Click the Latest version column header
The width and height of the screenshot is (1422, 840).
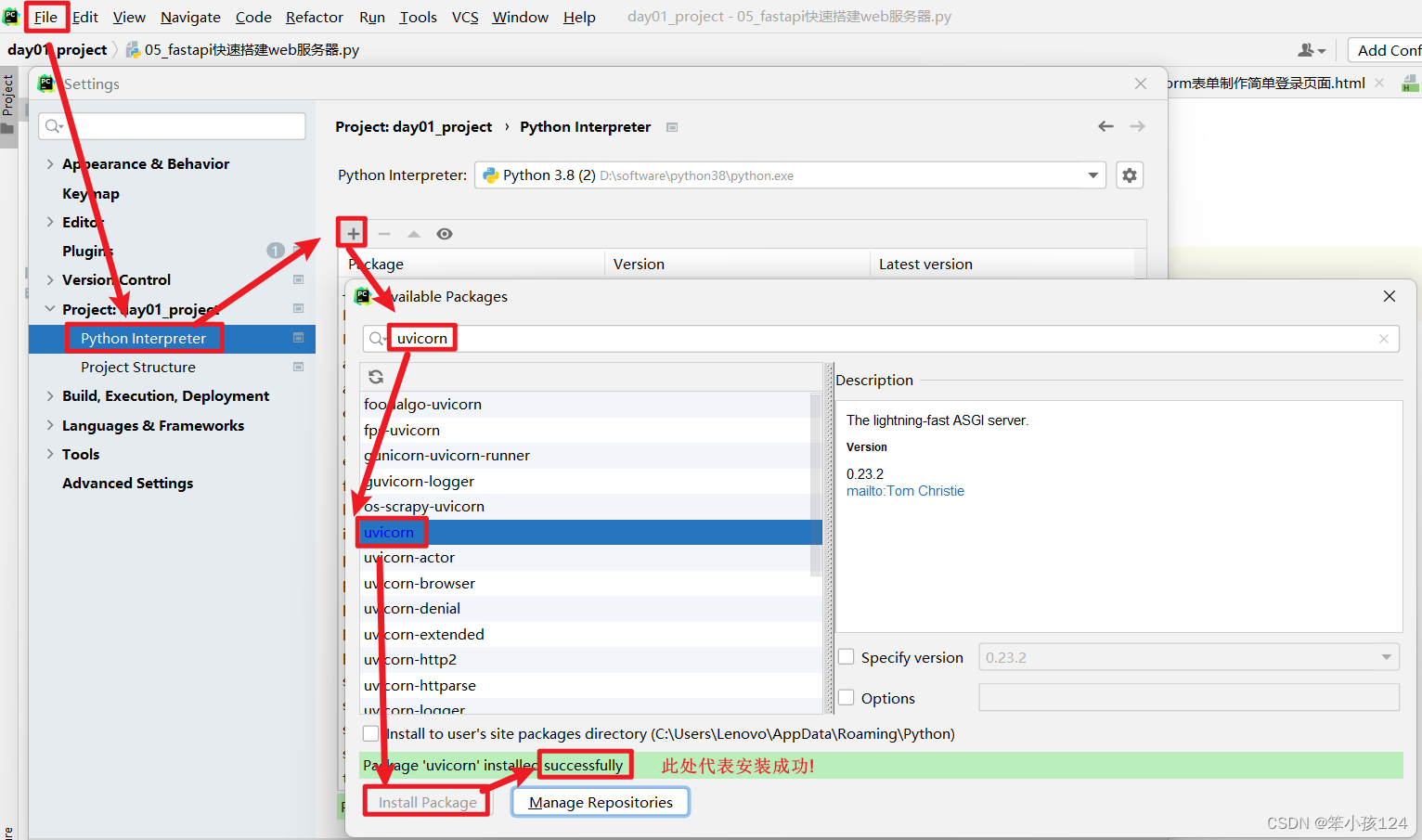pyautogui.click(x=1002, y=264)
